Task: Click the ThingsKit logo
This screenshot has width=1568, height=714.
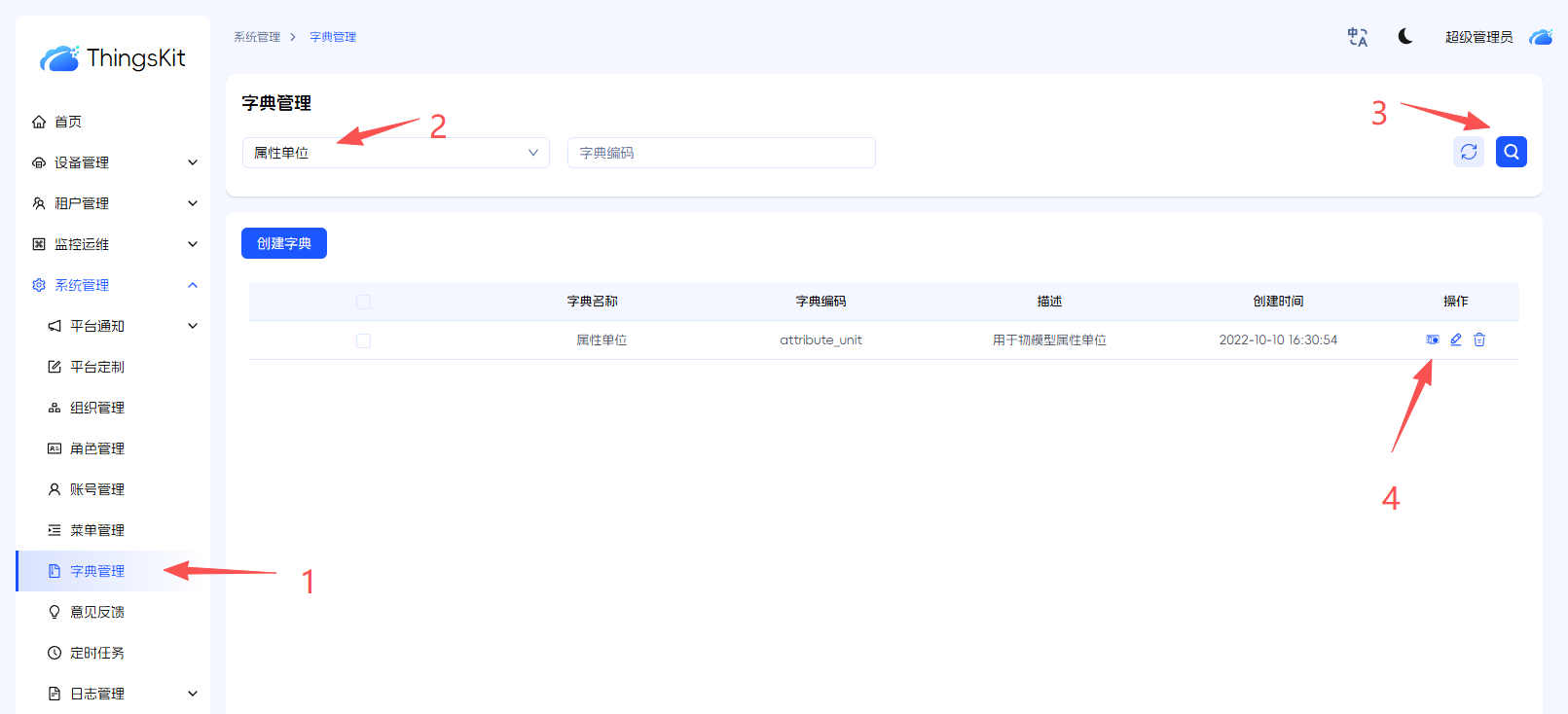Action: [x=113, y=58]
